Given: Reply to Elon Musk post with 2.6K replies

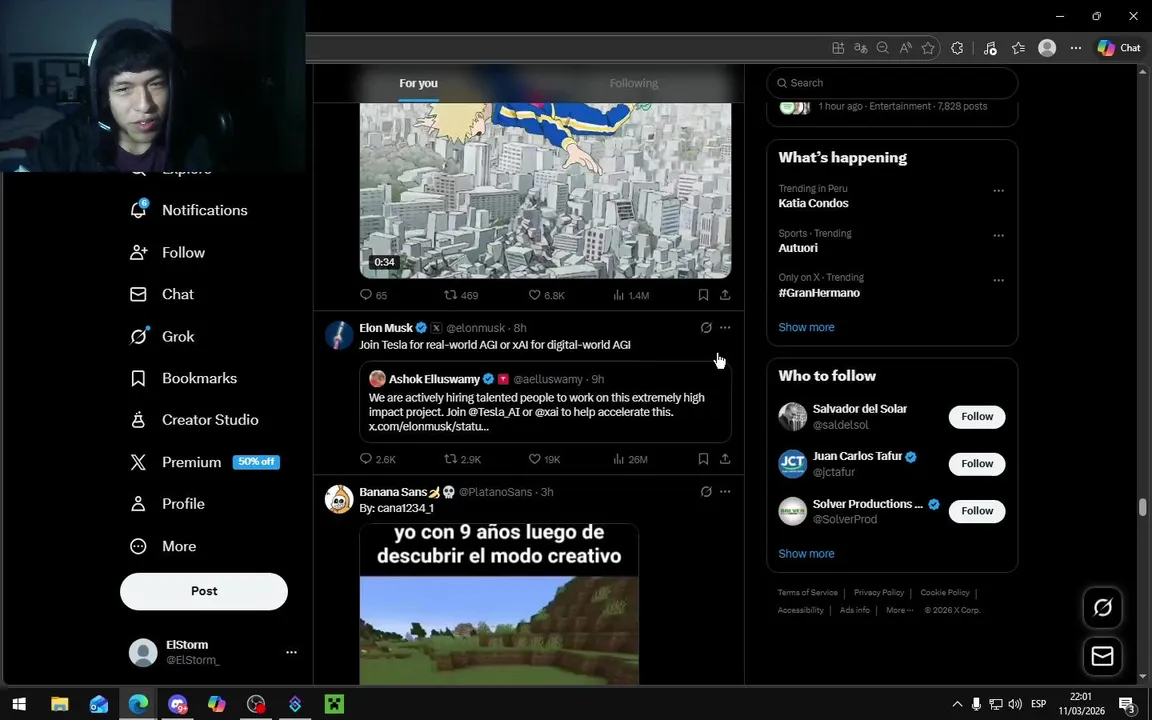Looking at the screenshot, I should tap(378, 459).
